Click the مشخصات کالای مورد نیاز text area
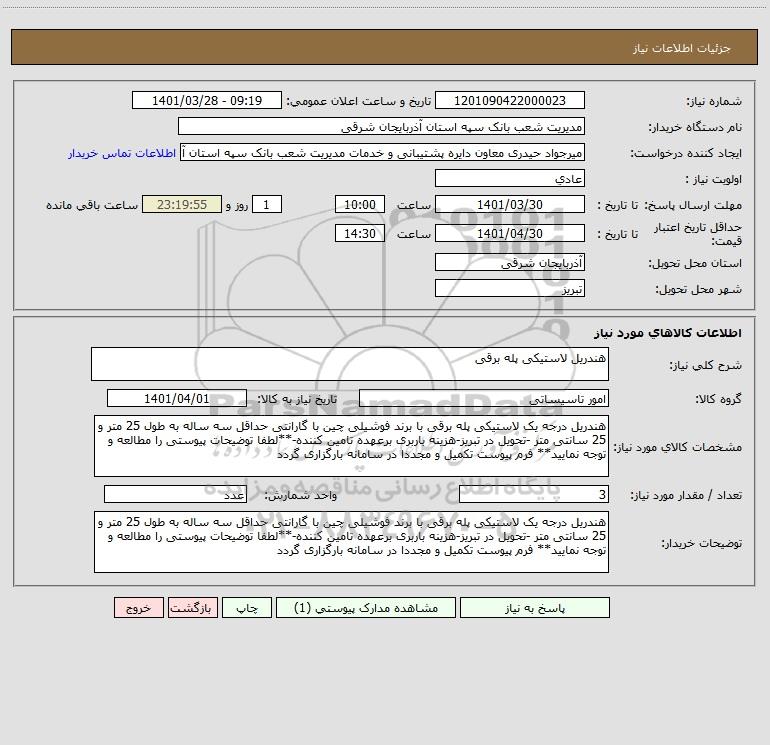This screenshot has width=770, height=745. [351, 446]
